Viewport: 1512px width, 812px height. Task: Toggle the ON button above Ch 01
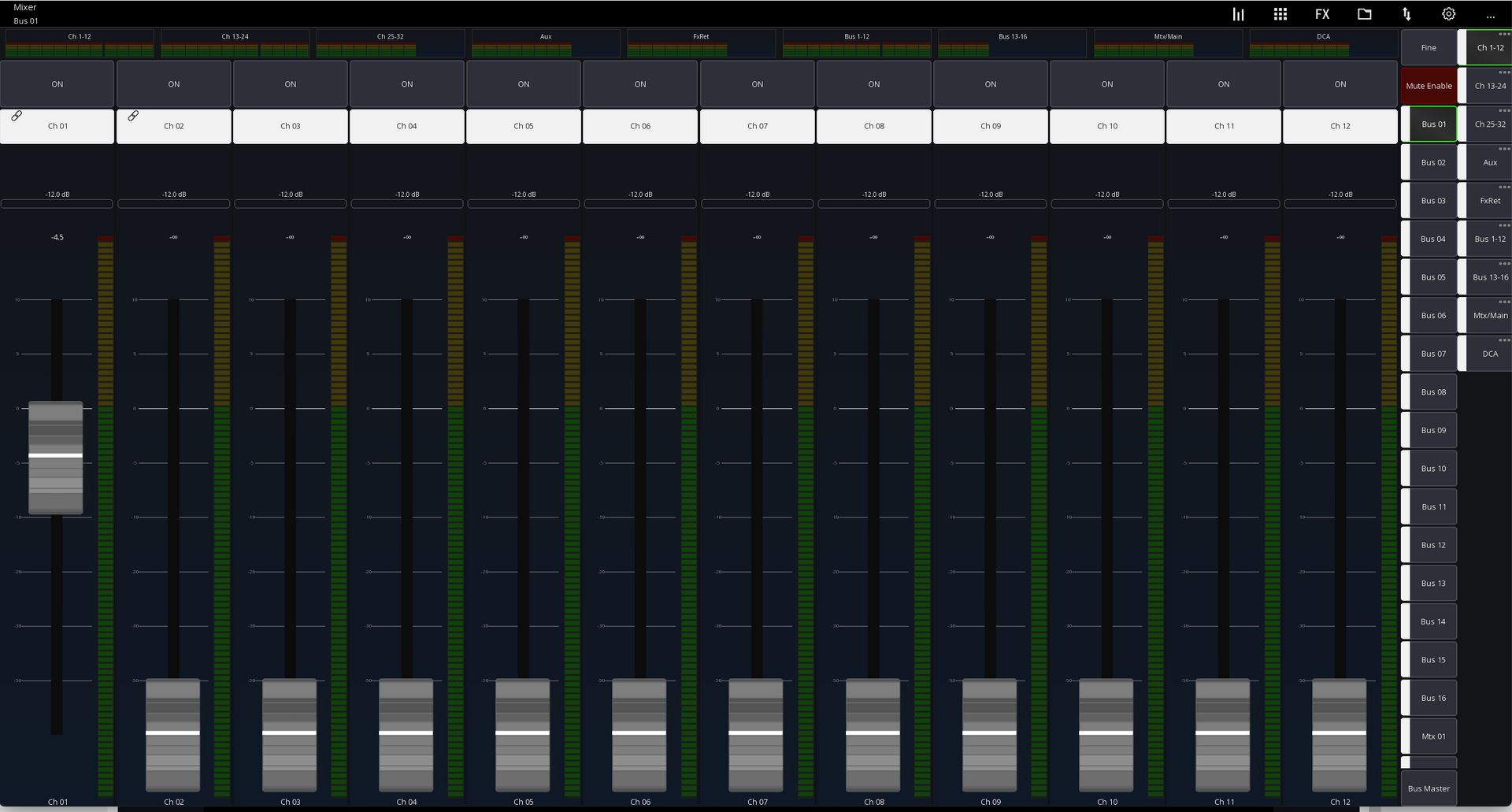tap(57, 84)
